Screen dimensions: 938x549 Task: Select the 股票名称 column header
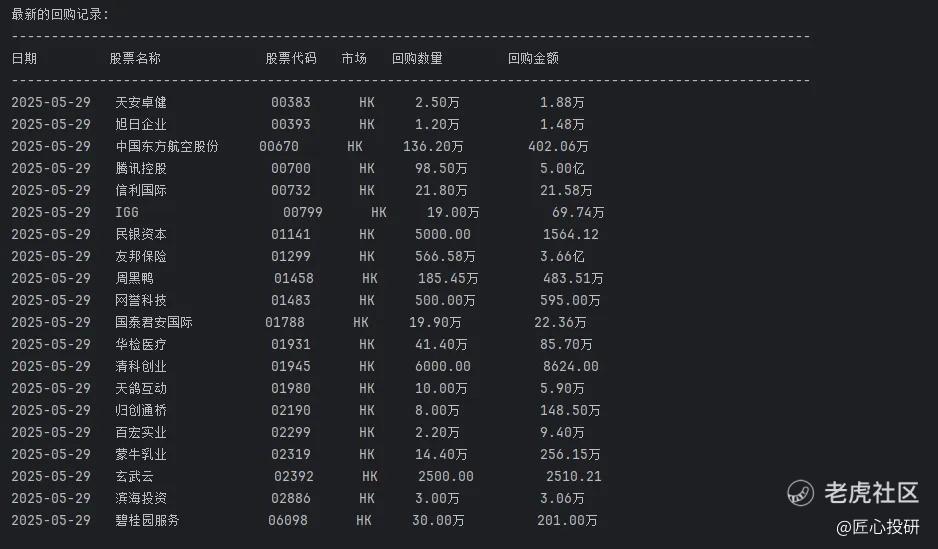(135, 58)
